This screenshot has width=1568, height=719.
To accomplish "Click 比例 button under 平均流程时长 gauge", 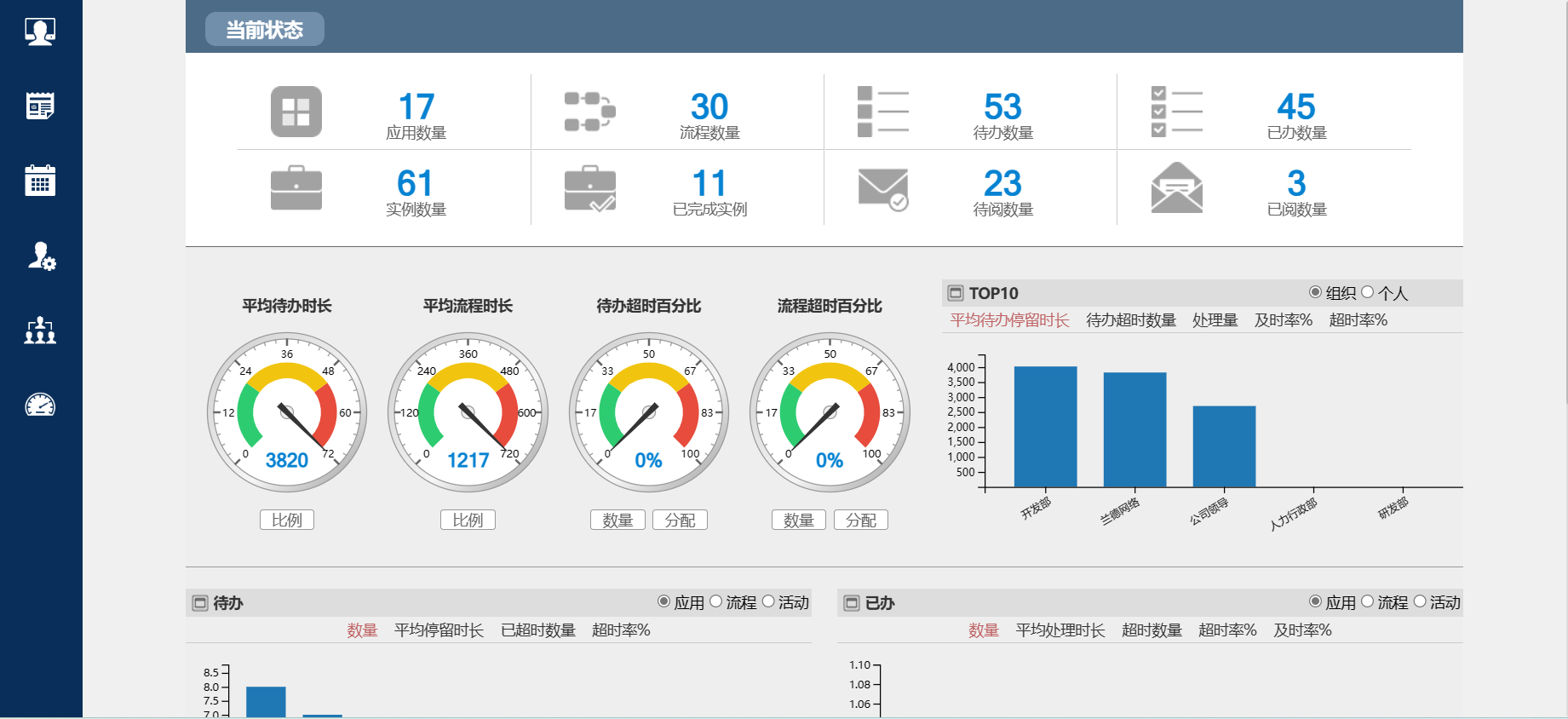I will click(468, 520).
